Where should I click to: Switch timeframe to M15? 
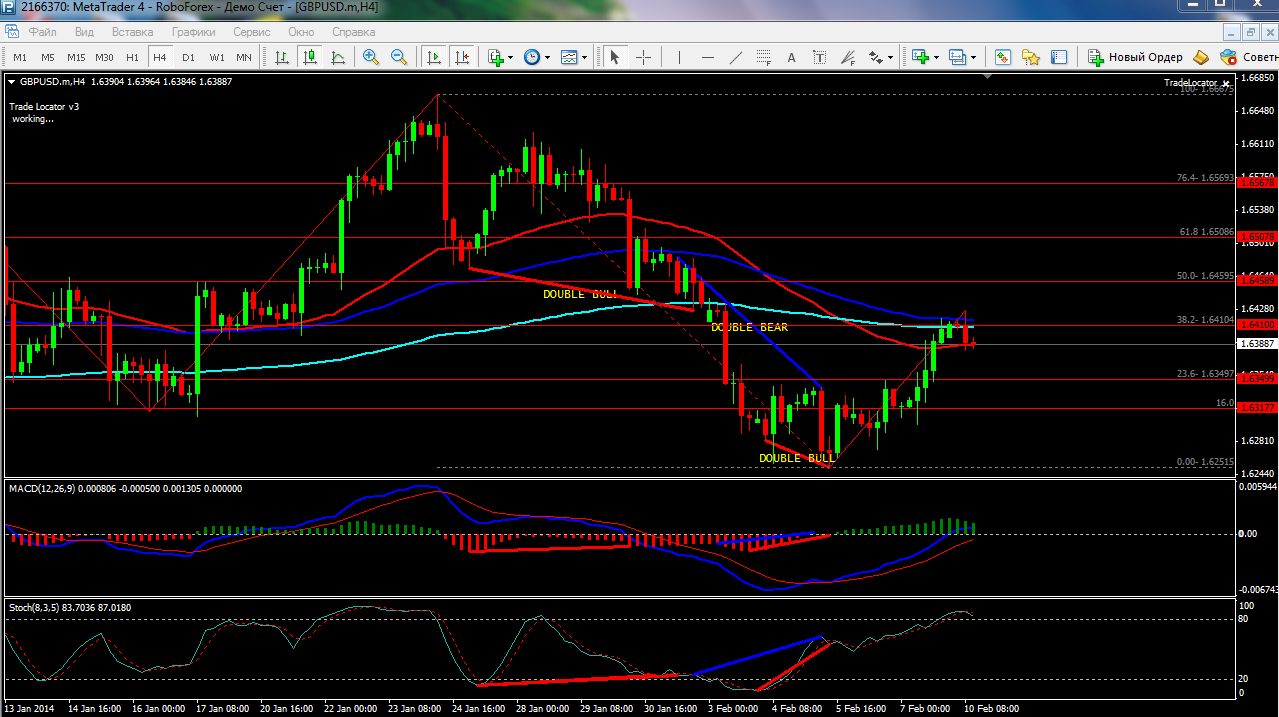coord(76,57)
